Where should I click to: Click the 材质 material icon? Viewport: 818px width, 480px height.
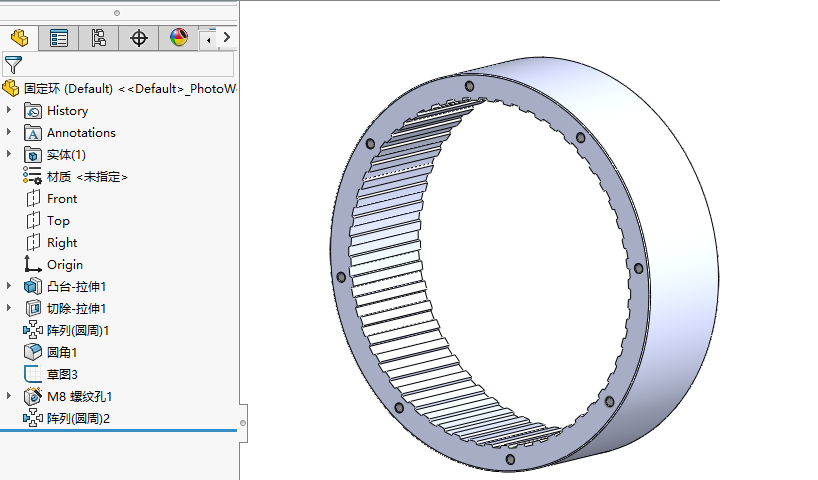pos(32,176)
